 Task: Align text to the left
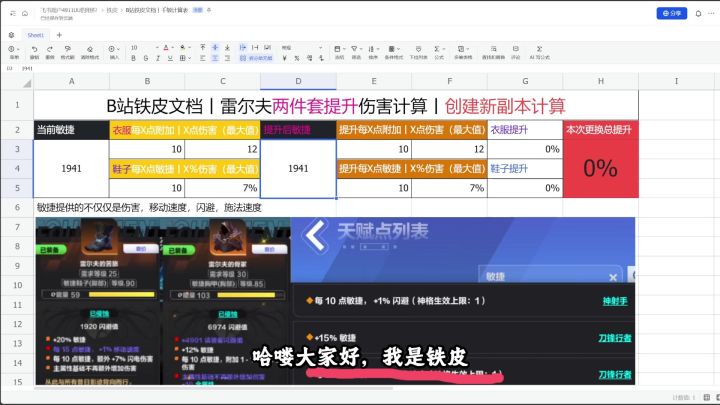coord(202,58)
